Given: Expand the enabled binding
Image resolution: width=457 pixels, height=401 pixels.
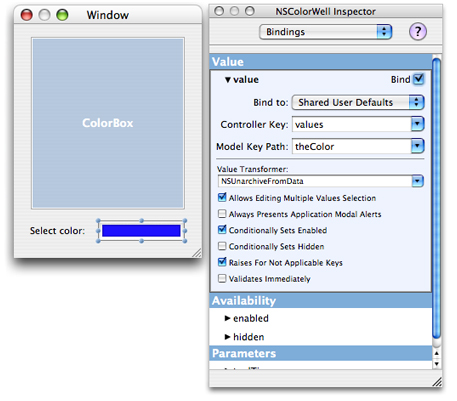Looking at the screenshot, I should click(228, 318).
